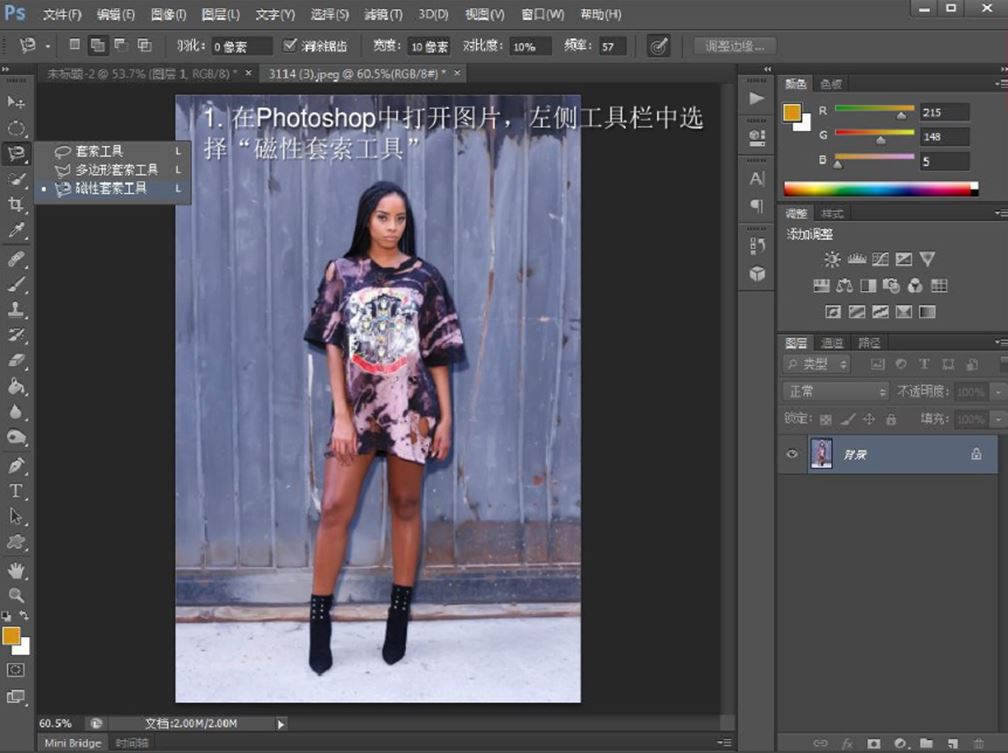The image size is (1008, 753).
Task: Choose the Hand tool
Action: click(x=16, y=569)
